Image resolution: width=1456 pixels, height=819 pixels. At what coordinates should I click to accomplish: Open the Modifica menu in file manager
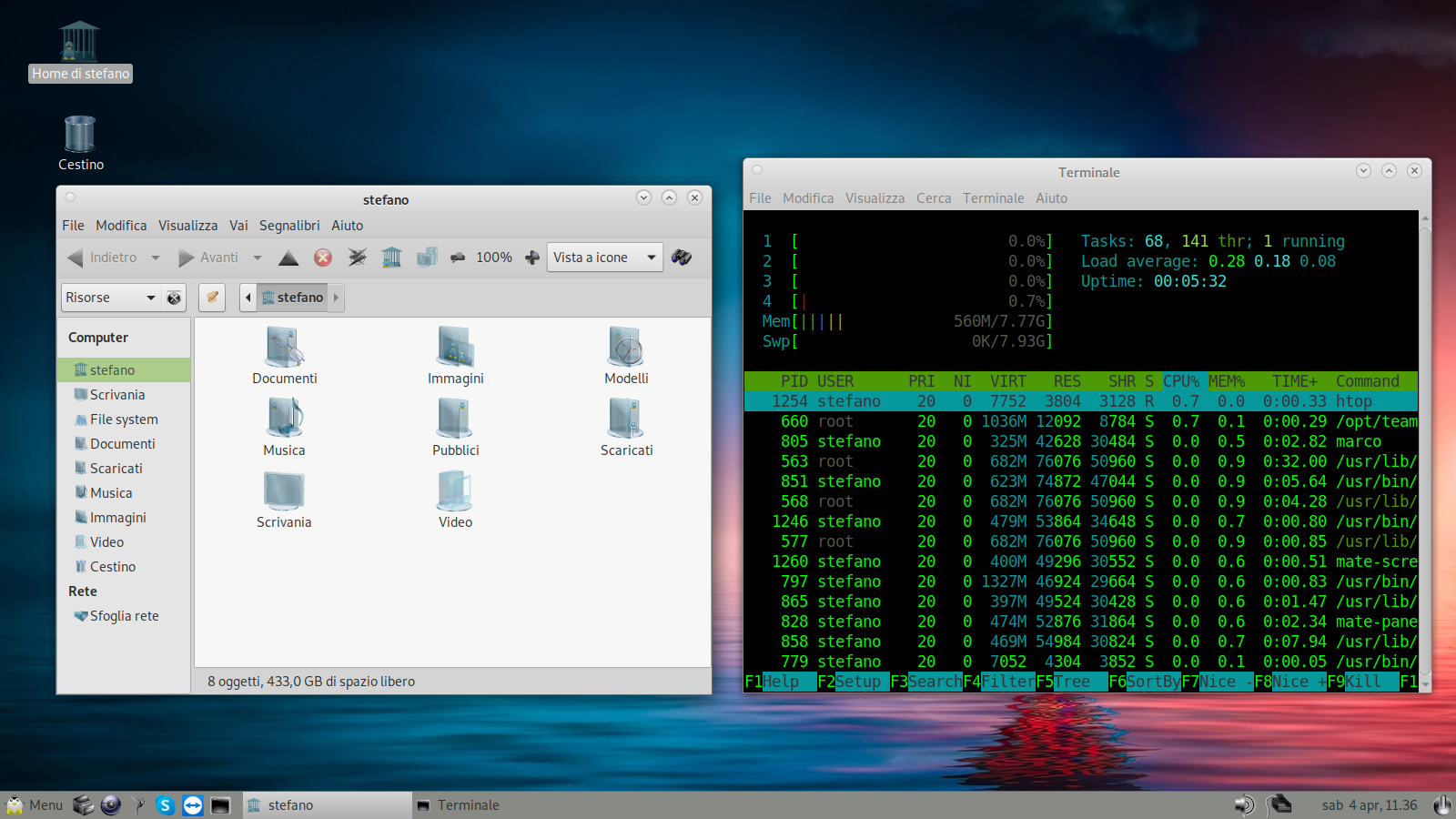(121, 226)
